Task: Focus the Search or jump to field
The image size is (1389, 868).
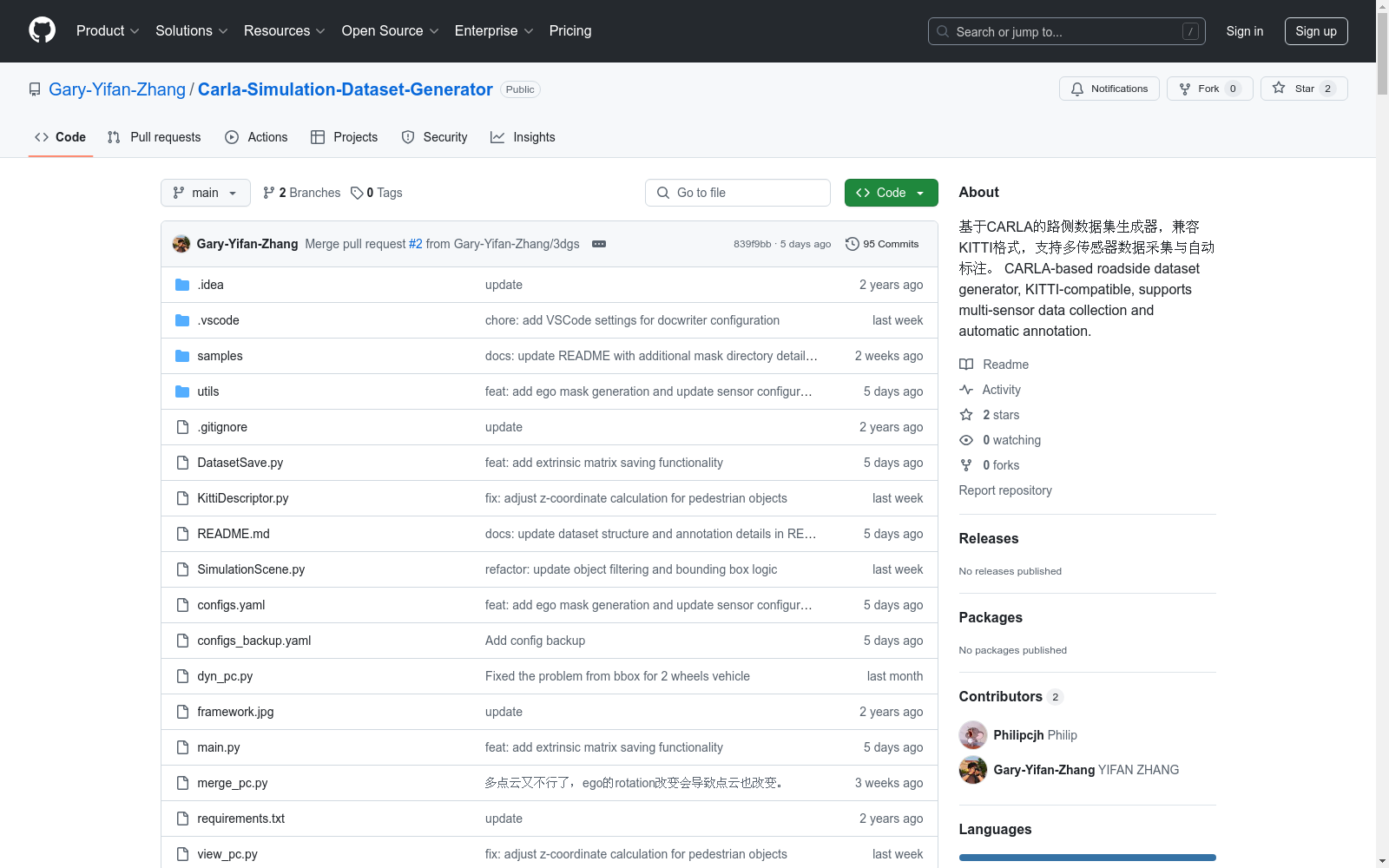Action: (x=1066, y=31)
